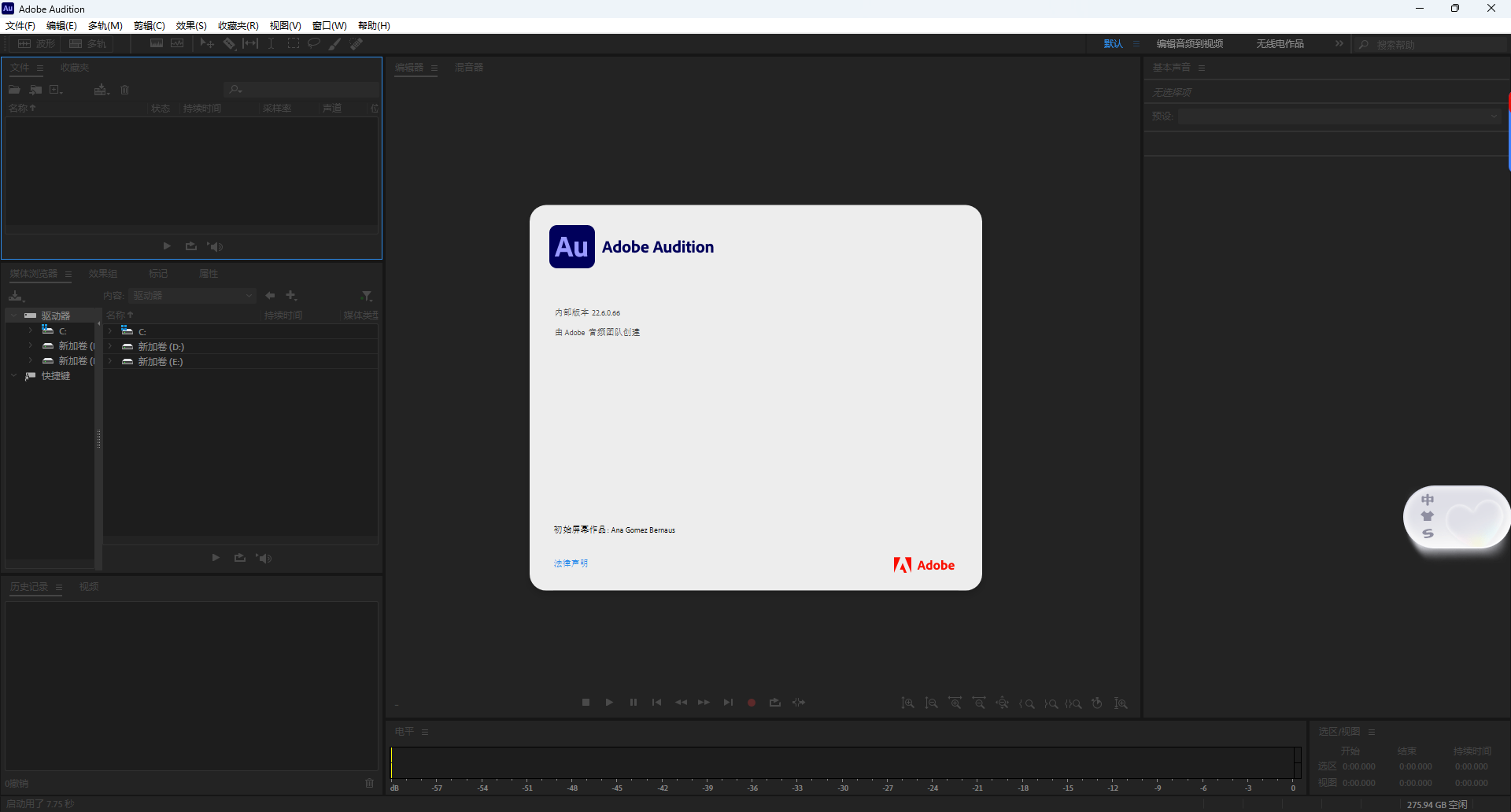Open the 驱动器 content dropdown in Media Browser
This screenshot has width=1511, height=812.
click(192, 295)
